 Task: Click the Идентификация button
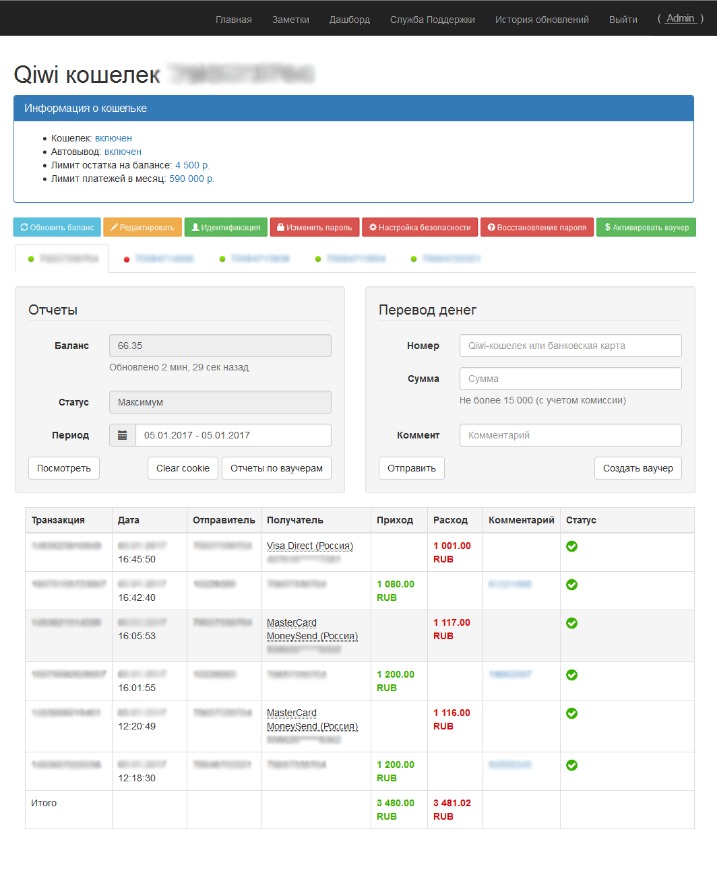tap(226, 227)
